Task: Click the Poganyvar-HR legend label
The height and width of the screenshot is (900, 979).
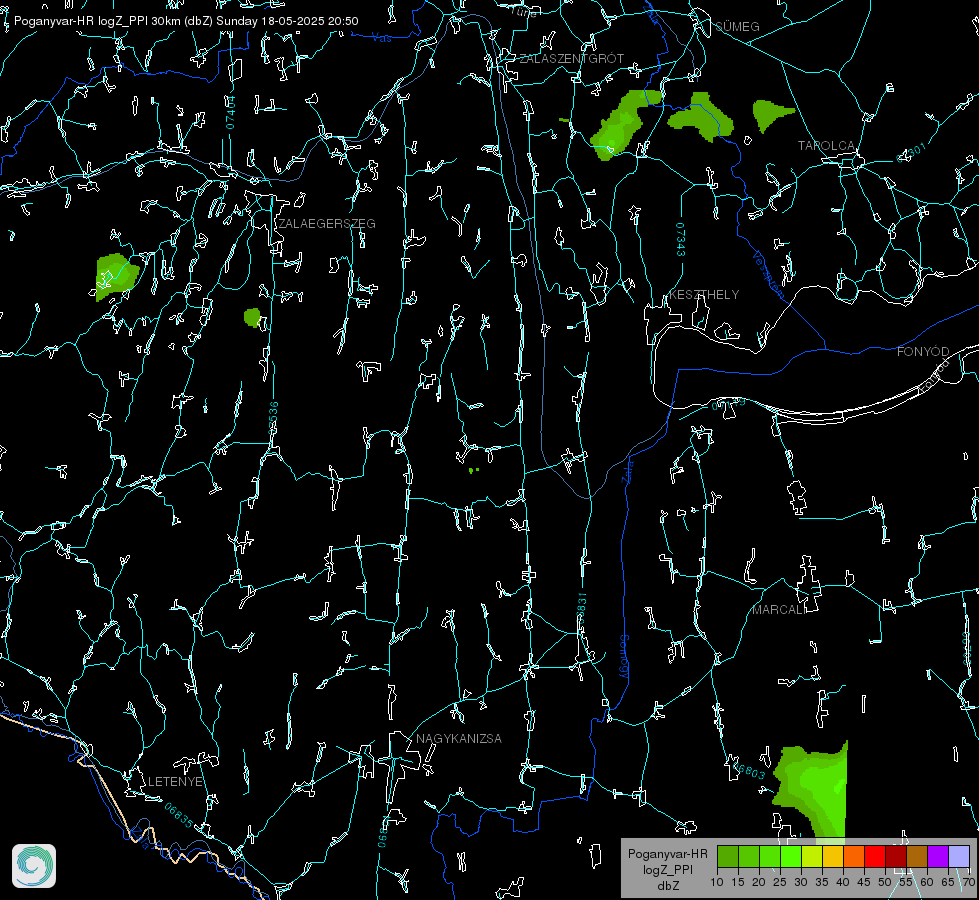Action: [x=667, y=854]
